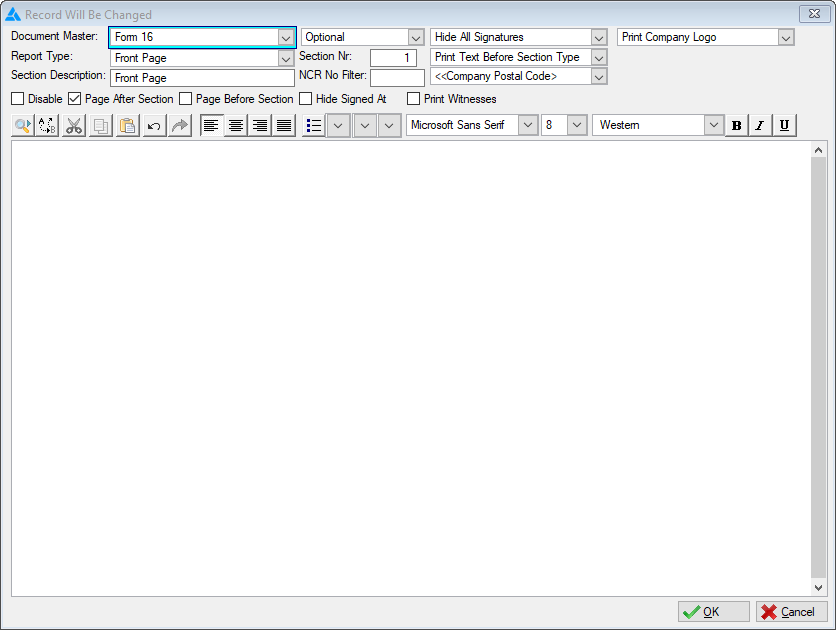The height and width of the screenshot is (630, 836).
Task: Center-align the text
Action: tap(236, 126)
